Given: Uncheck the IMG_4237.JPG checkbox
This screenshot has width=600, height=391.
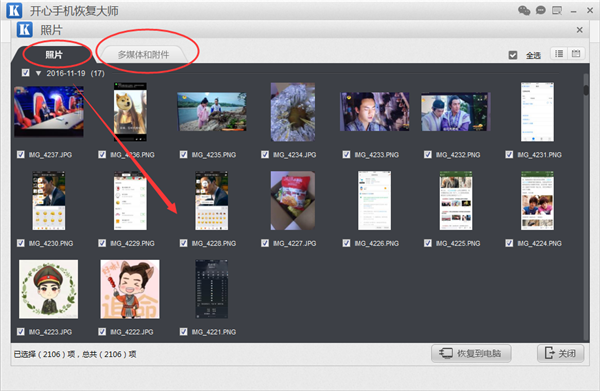Looking at the screenshot, I should [x=21, y=155].
